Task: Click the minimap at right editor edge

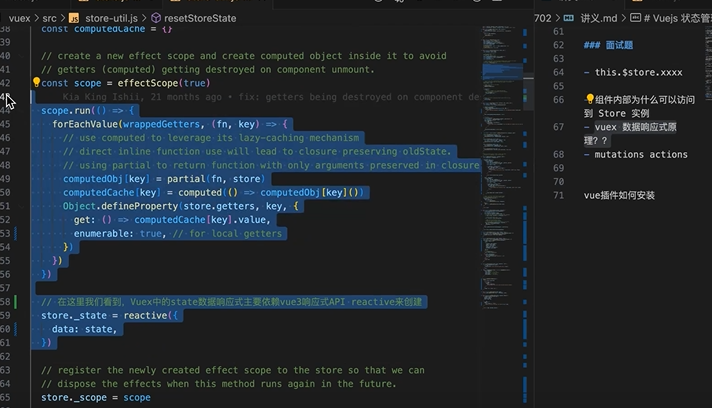Action: click(708, 64)
